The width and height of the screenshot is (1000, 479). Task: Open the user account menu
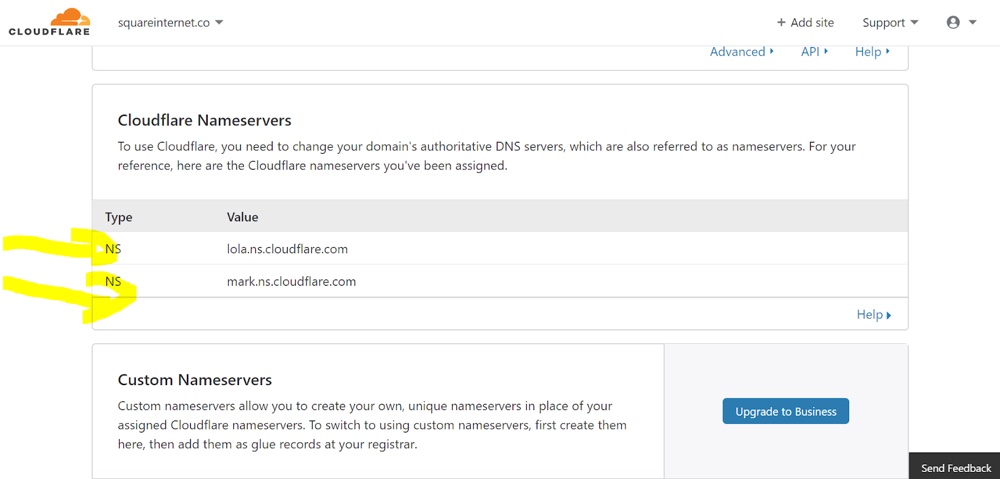[962, 22]
